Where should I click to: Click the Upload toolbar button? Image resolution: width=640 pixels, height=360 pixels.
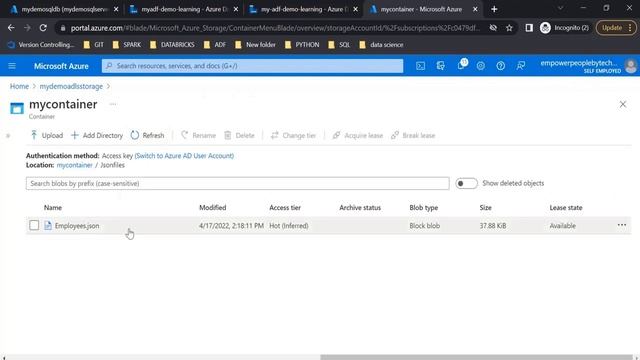pyautogui.click(x=47, y=135)
